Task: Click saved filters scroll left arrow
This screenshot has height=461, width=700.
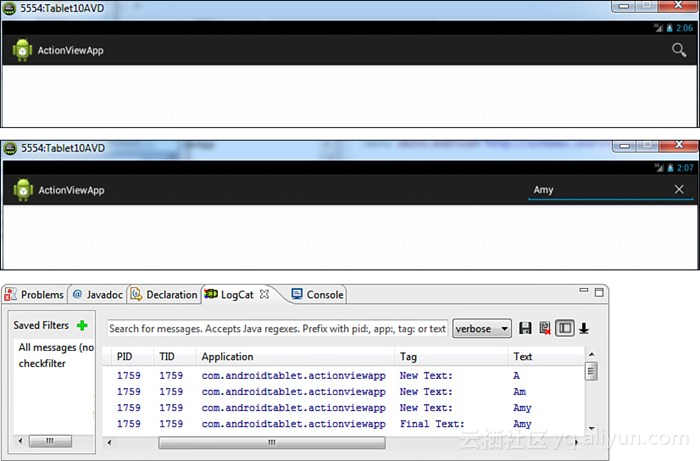Action: (x=20, y=441)
